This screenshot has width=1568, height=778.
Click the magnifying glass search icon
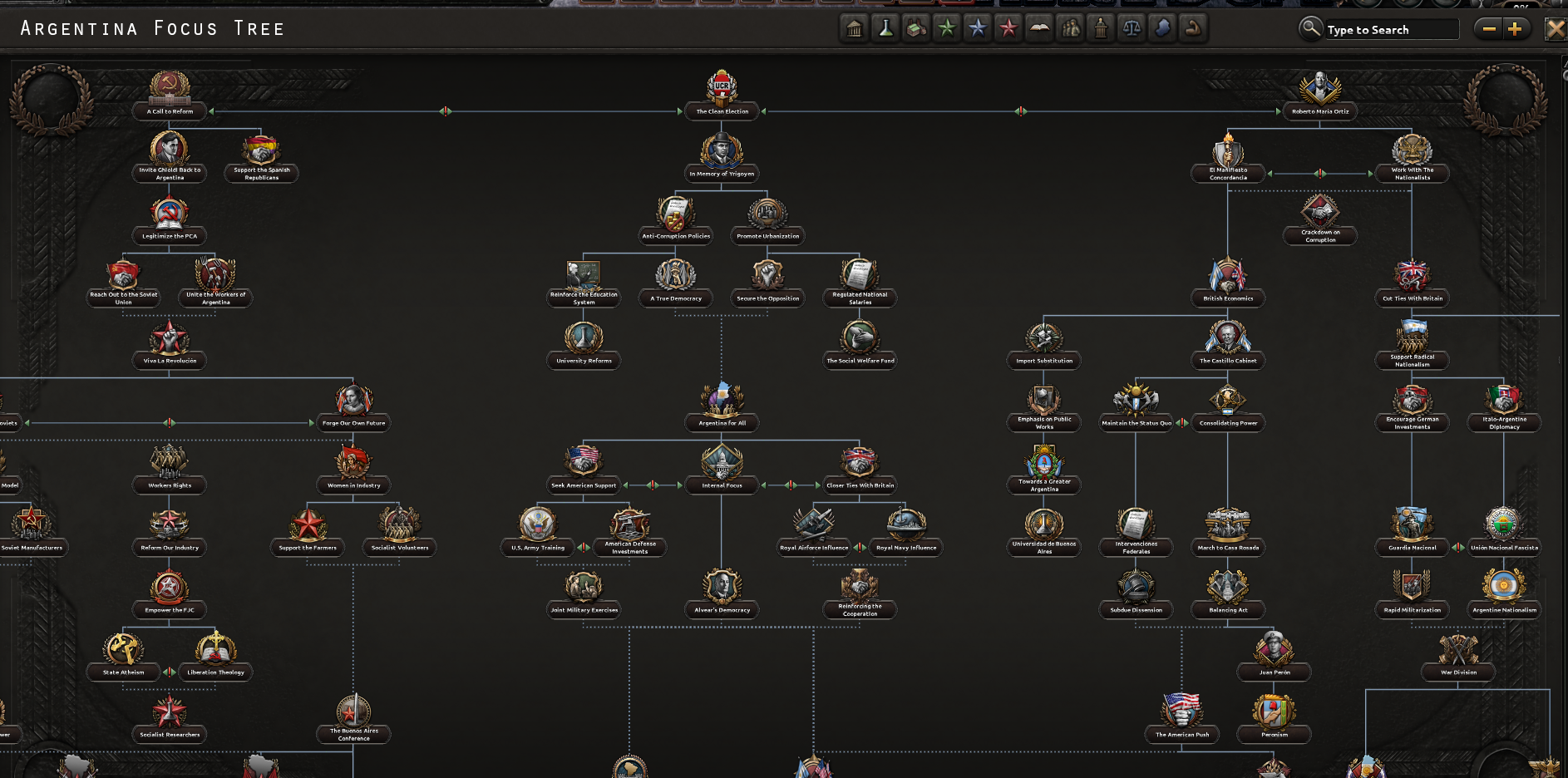[1310, 29]
